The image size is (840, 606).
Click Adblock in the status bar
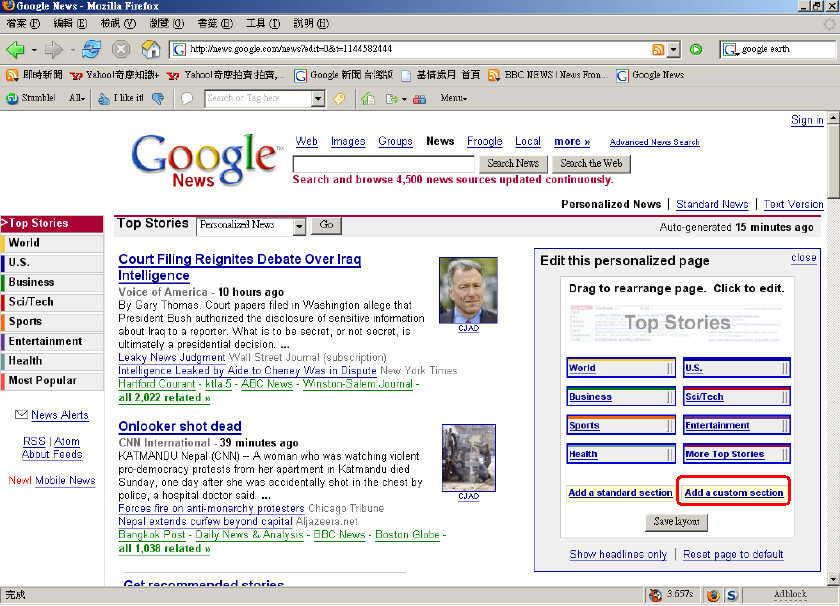click(x=790, y=594)
